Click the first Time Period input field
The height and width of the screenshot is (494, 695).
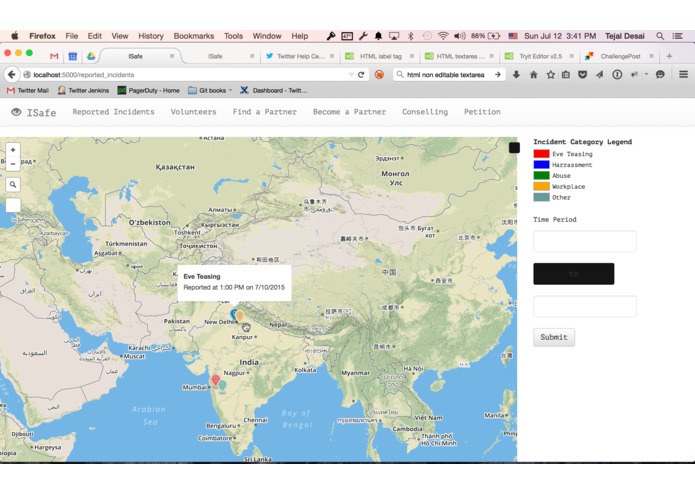pos(585,241)
